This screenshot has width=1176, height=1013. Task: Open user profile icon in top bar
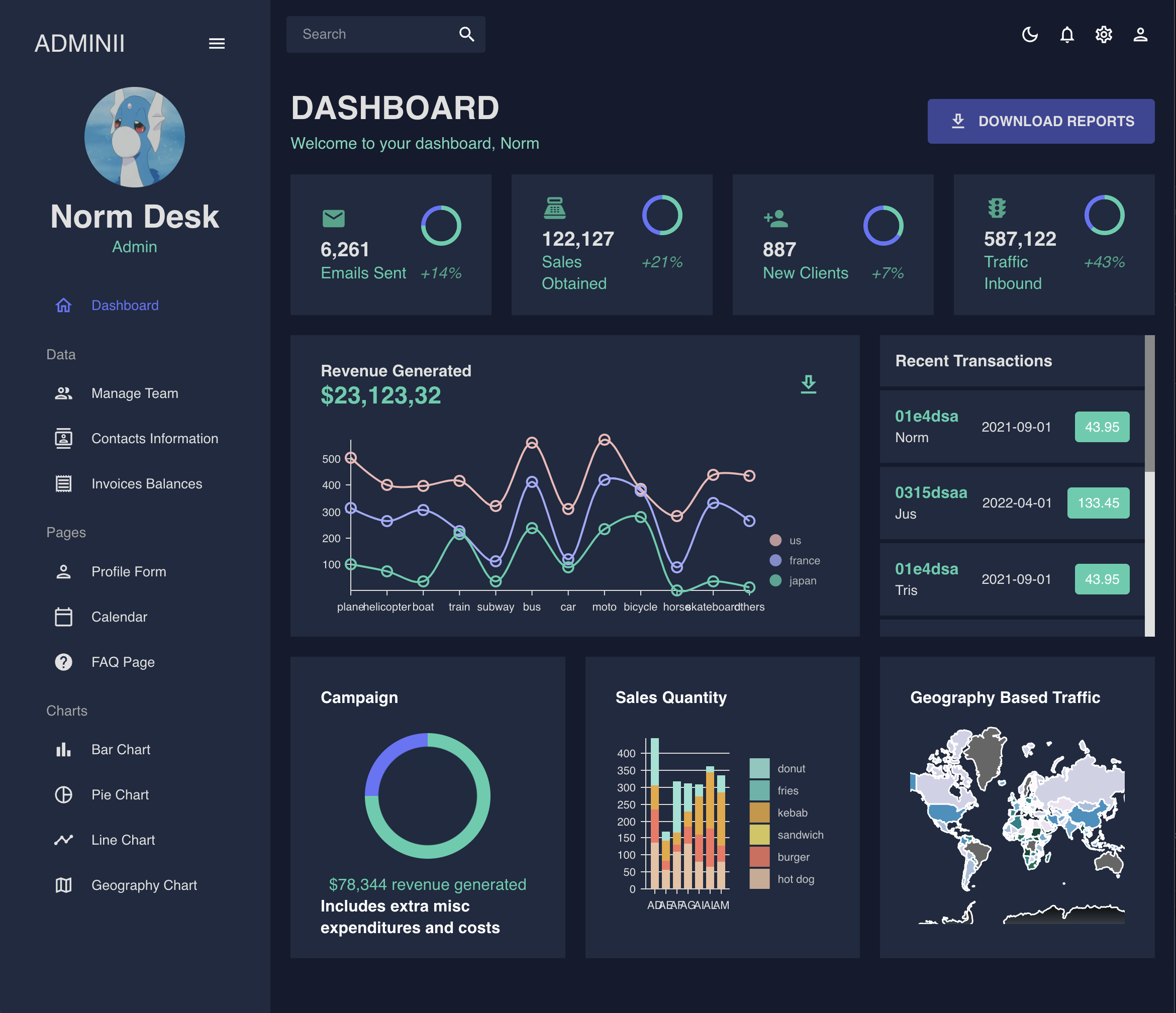(1140, 35)
